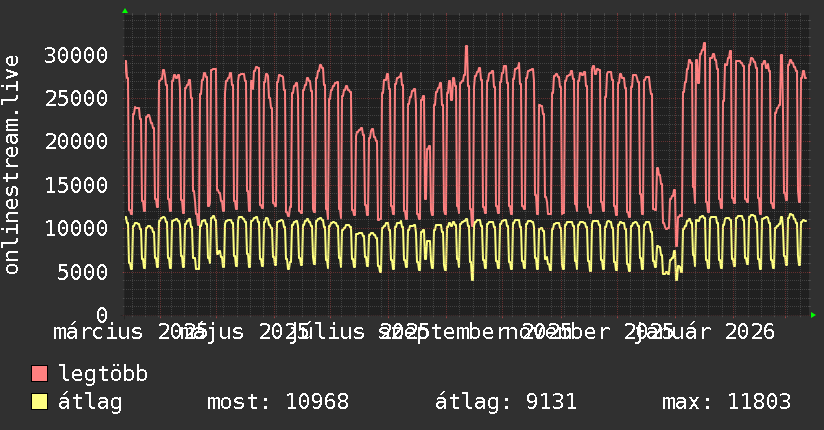
Task: Click the legtöbb legend label
Action: point(103,374)
